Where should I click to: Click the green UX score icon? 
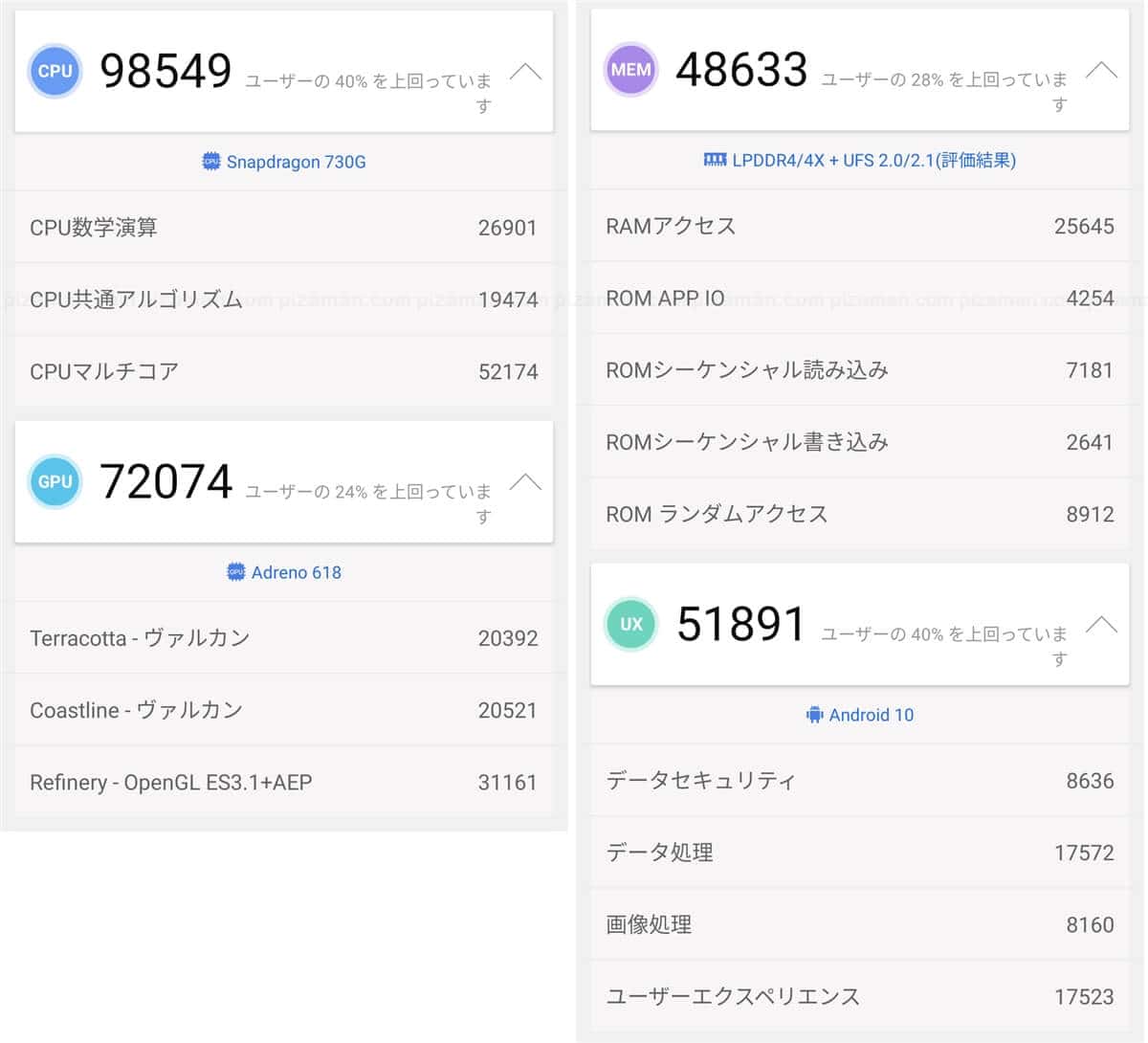click(630, 624)
